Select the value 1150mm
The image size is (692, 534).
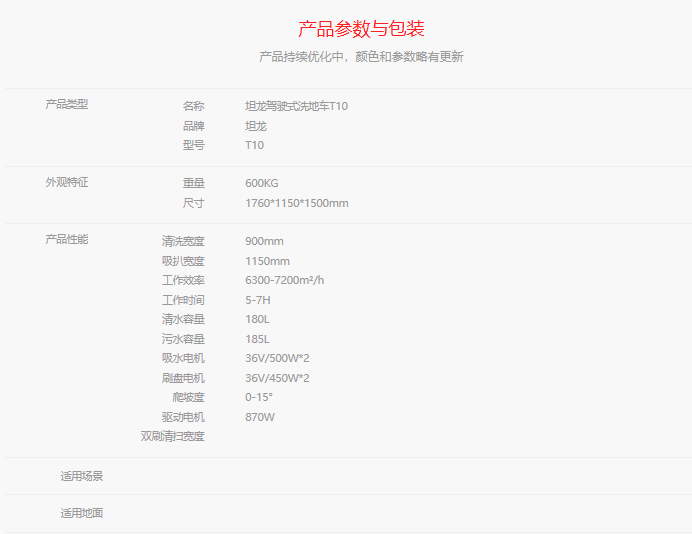[x=267, y=261]
